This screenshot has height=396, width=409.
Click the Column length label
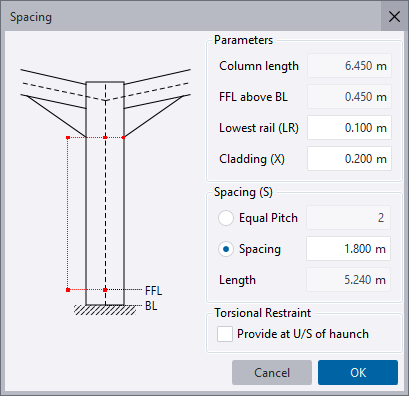coord(259,66)
